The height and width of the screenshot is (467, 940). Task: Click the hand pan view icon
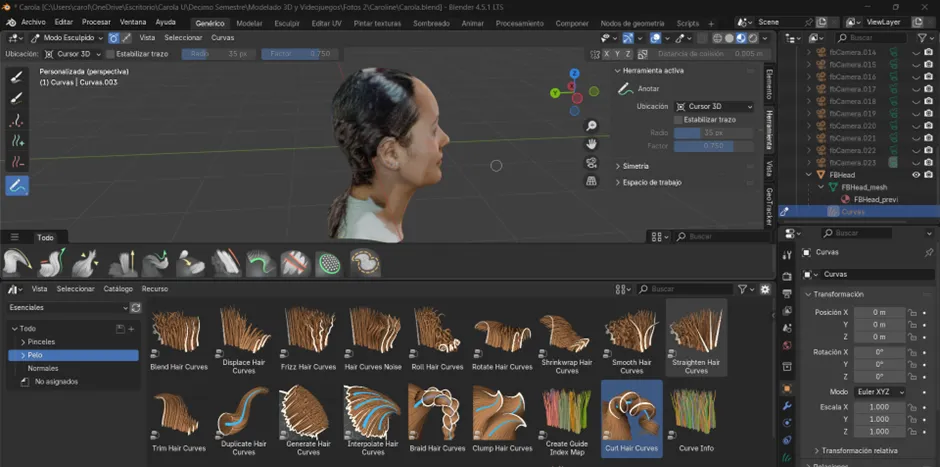(x=592, y=144)
